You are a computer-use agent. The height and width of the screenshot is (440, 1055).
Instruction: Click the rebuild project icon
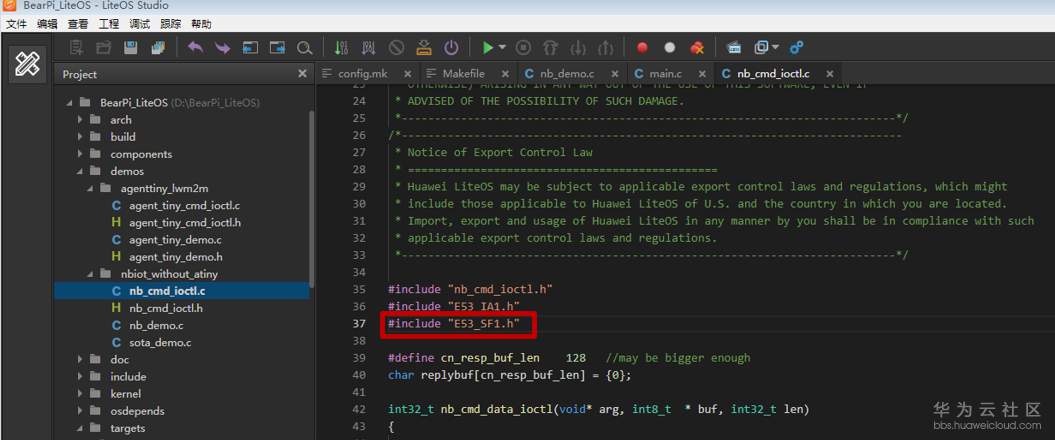(369, 48)
